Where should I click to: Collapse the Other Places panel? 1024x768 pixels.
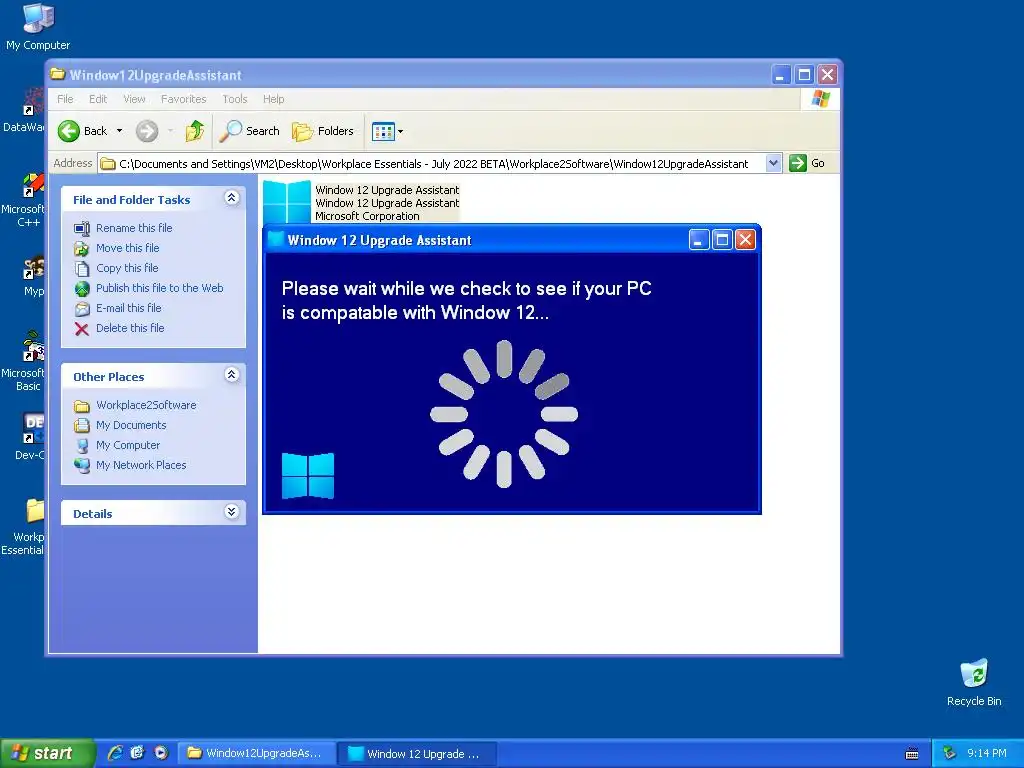click(x=231, y=374)
